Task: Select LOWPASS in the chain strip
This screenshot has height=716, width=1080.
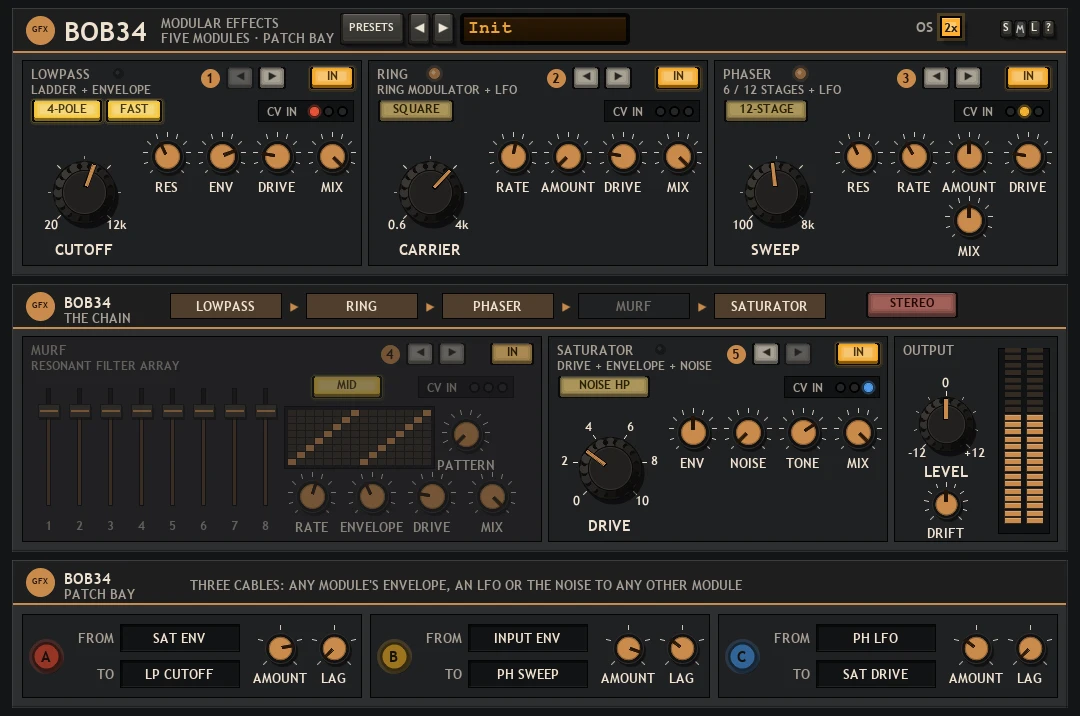Action: point(225,306)
